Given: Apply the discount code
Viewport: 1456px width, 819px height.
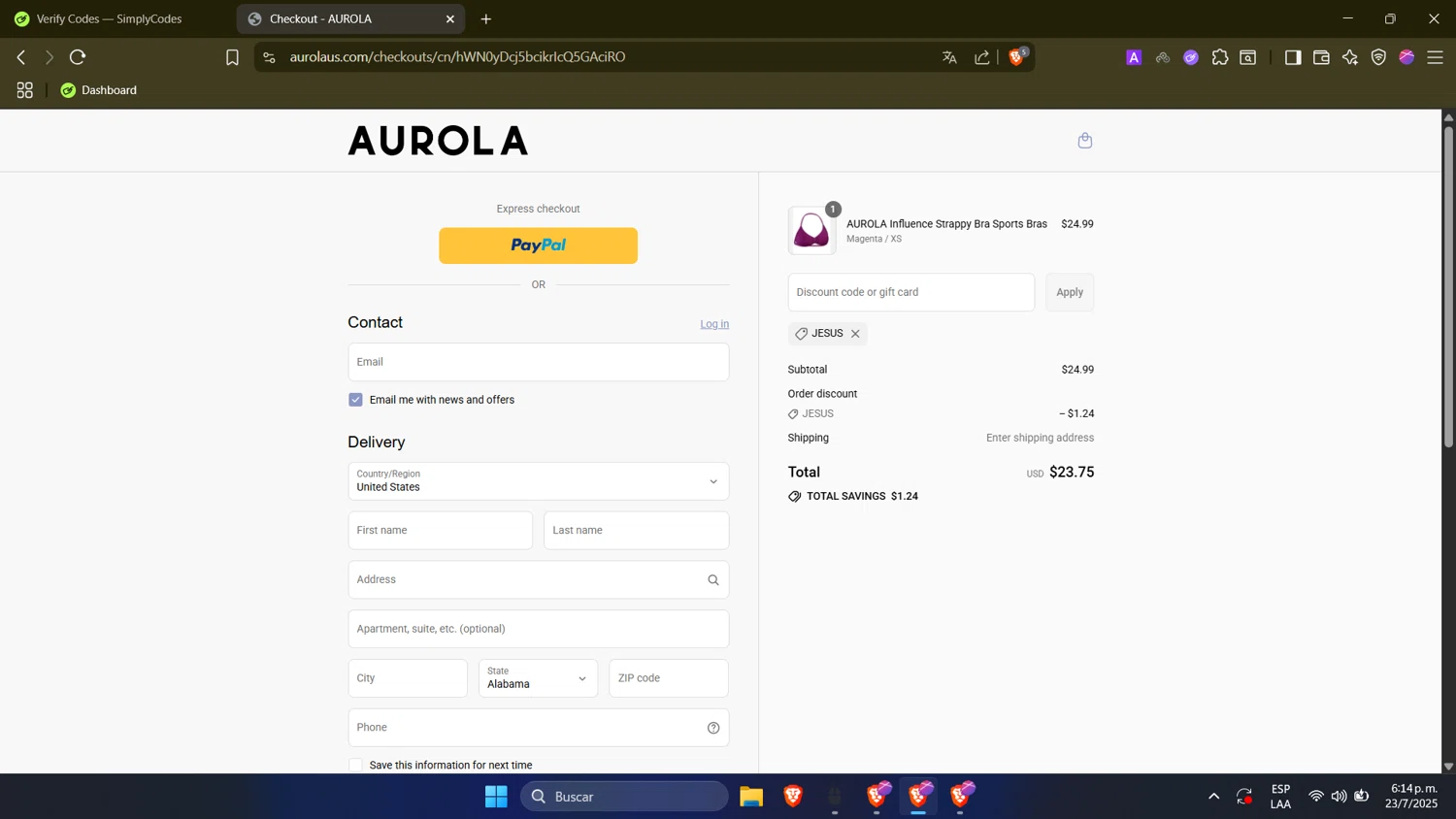Looking at the screenshot, I should click(1070, 292).
